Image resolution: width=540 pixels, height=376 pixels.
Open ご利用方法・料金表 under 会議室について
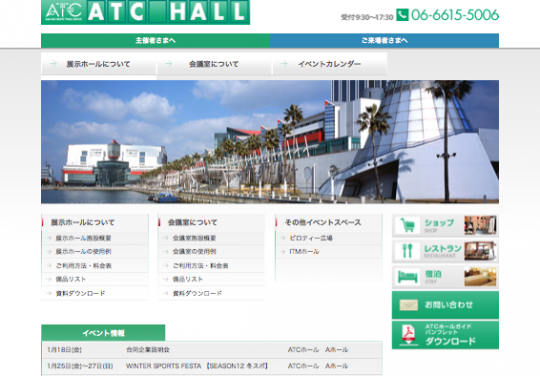pyautogui.click(x=200, y=265)
